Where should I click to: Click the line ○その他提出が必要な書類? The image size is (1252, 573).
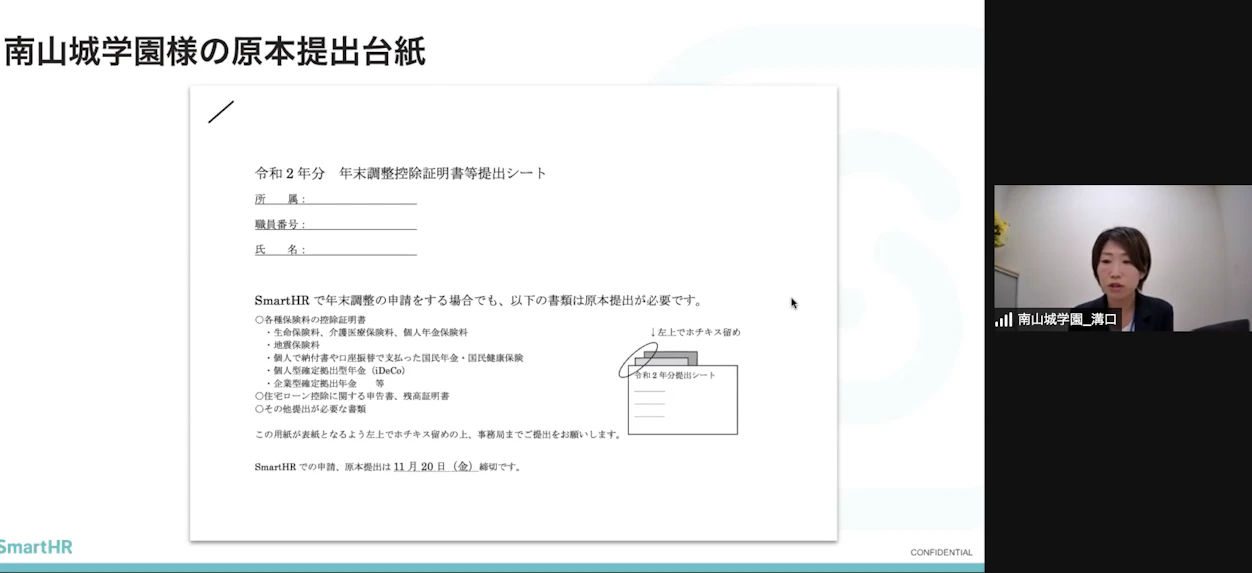(x=311, y=409)
